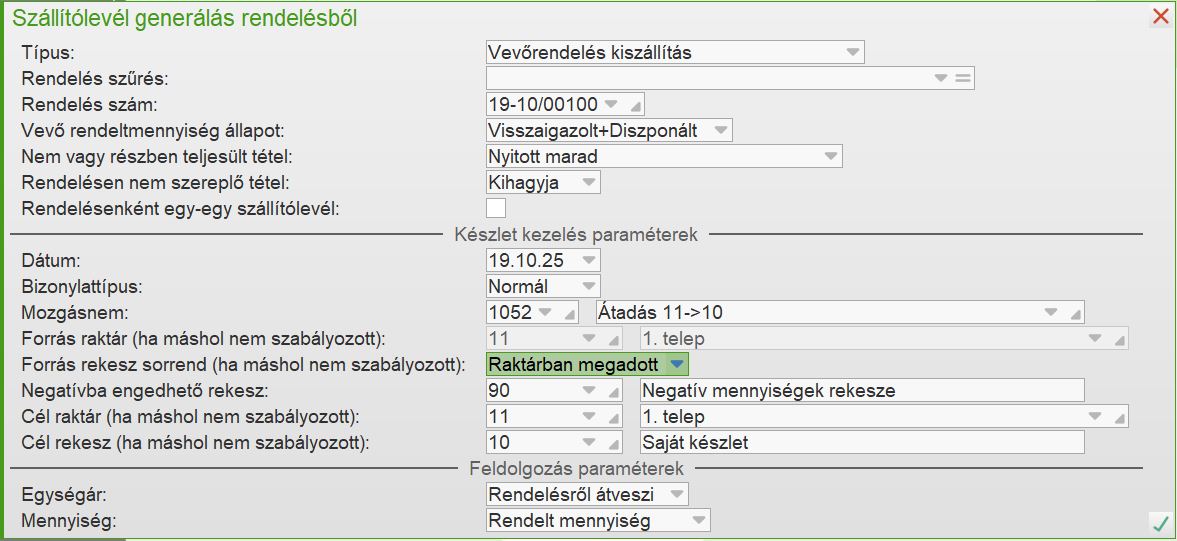Click the Nem vagy részben teljesült tétel: label
Screen dimensions: 1177x541
157,156
